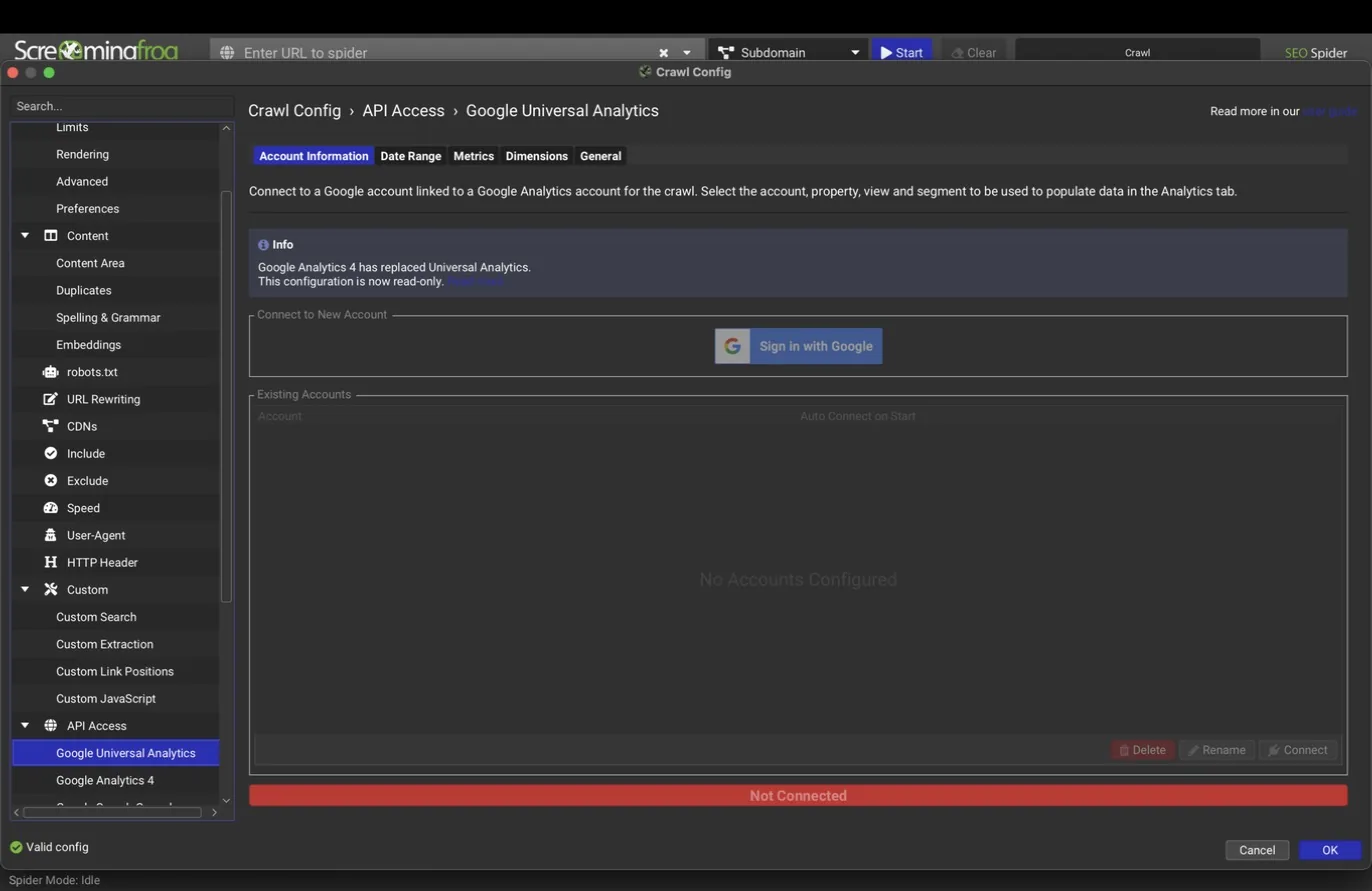Switch to the Date Range tab
This screenshot has width=1372, height=891.
(410, 156)
